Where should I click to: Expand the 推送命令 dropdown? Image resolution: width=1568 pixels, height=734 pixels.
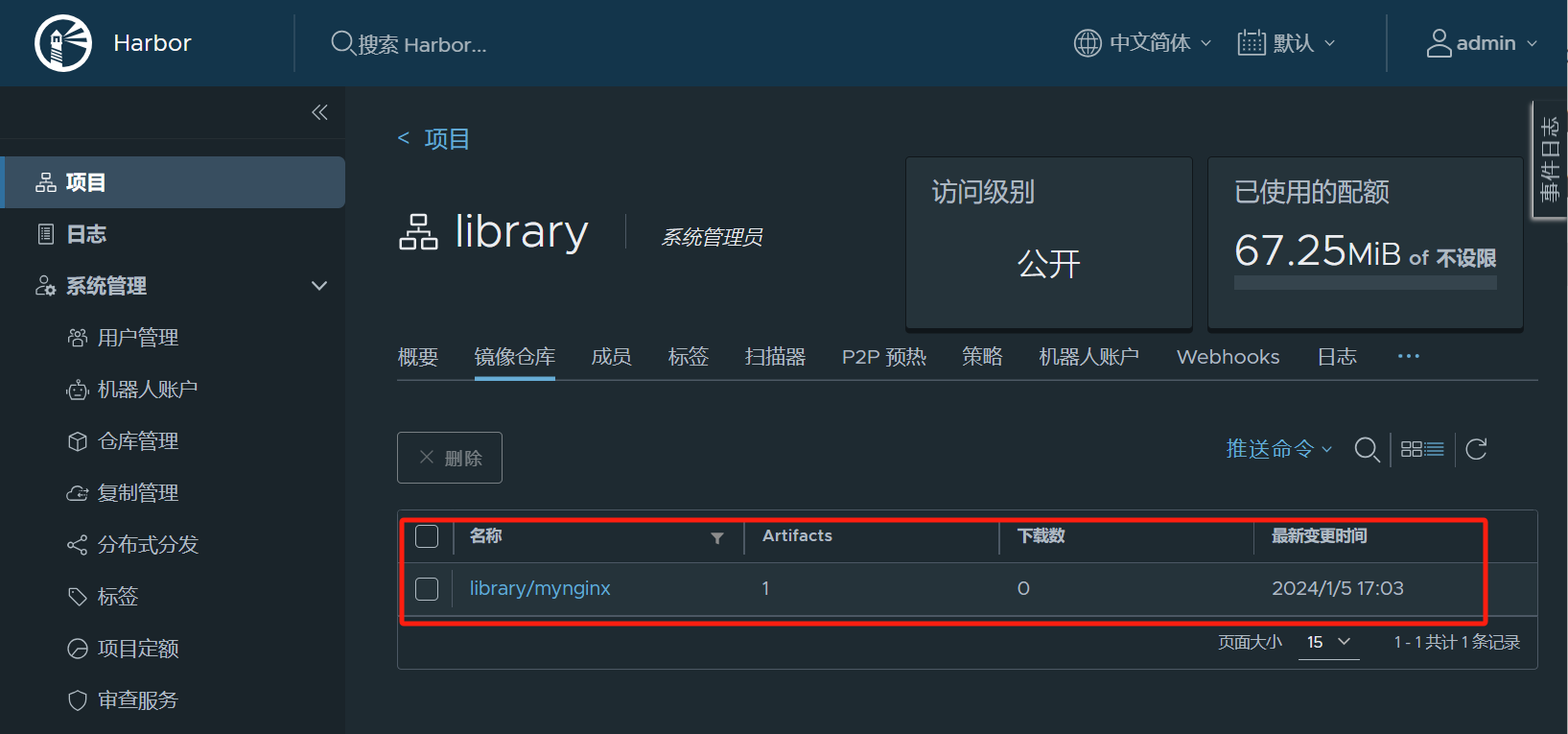click(x=1279, y=449)
